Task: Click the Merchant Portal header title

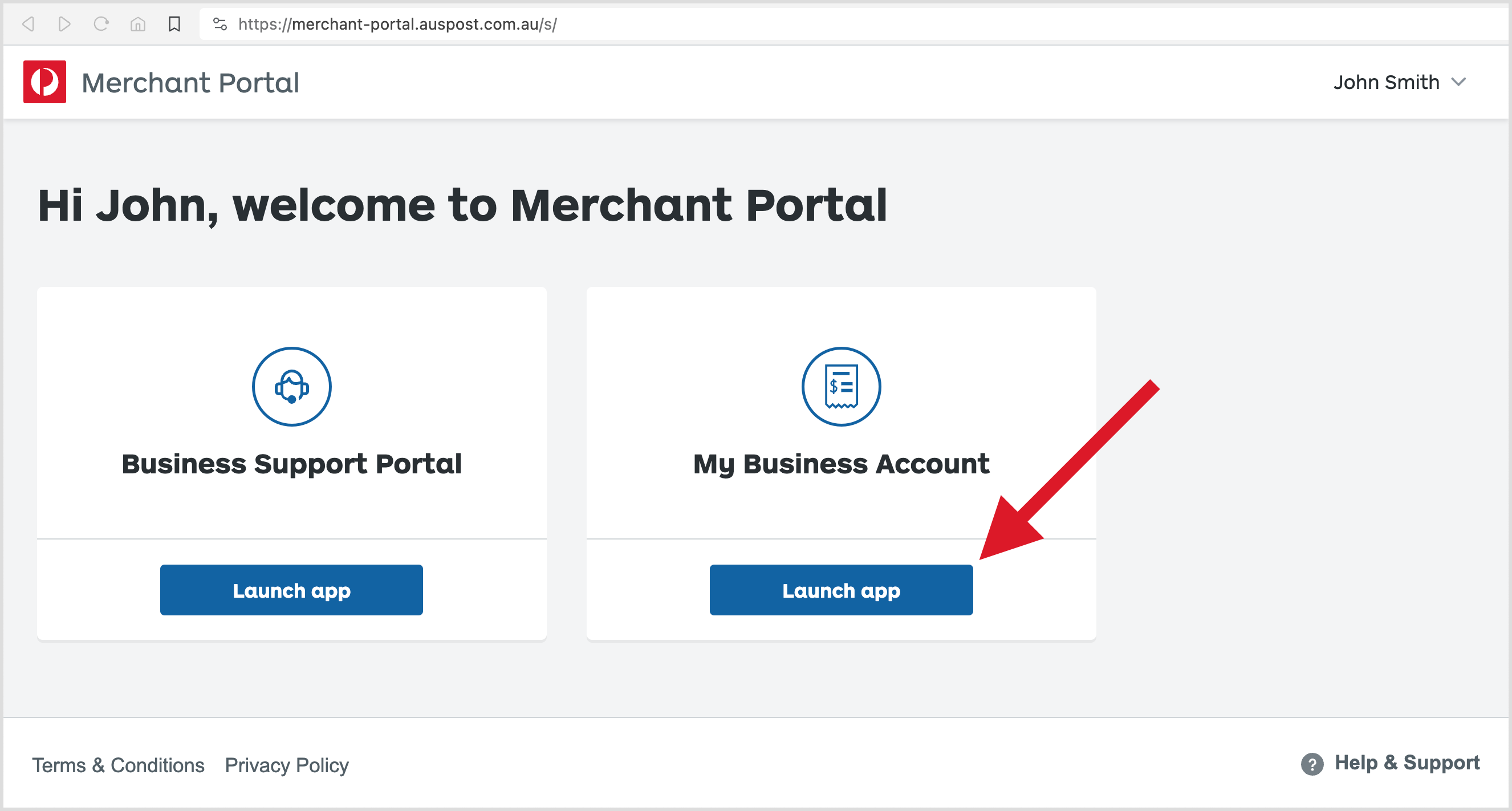Action: click(190, 82)
